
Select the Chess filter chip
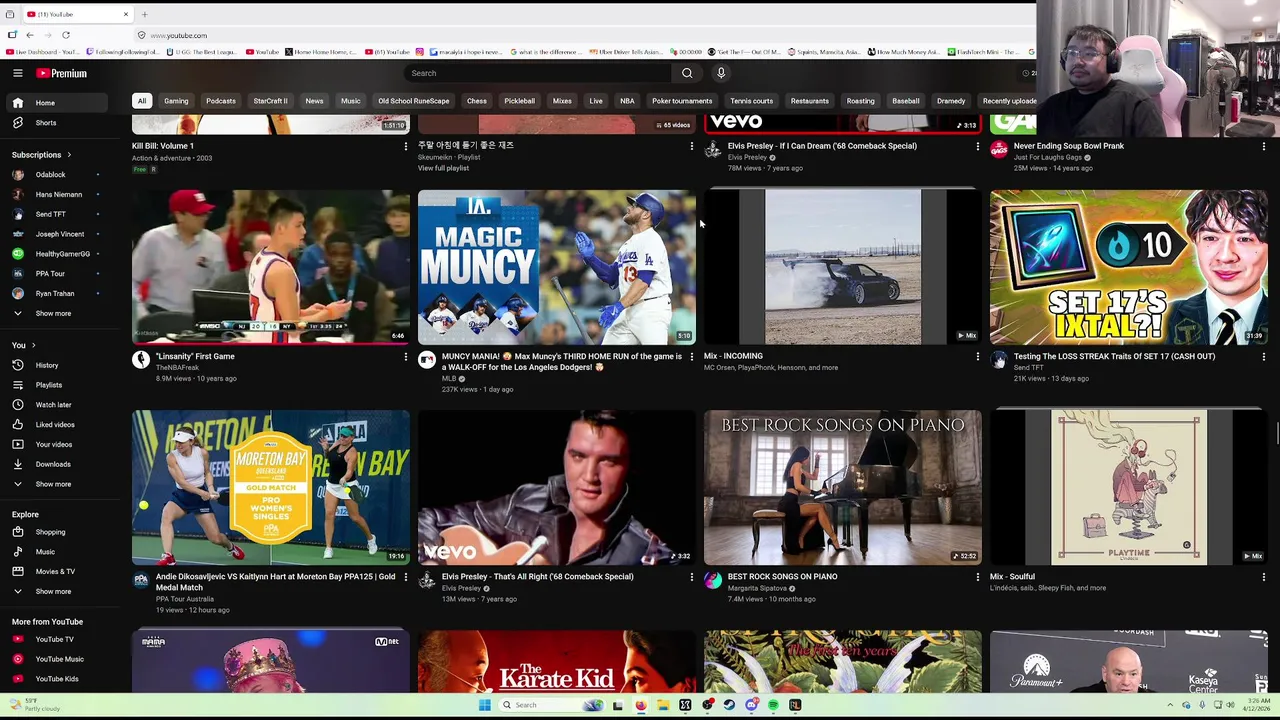(477, 101)
